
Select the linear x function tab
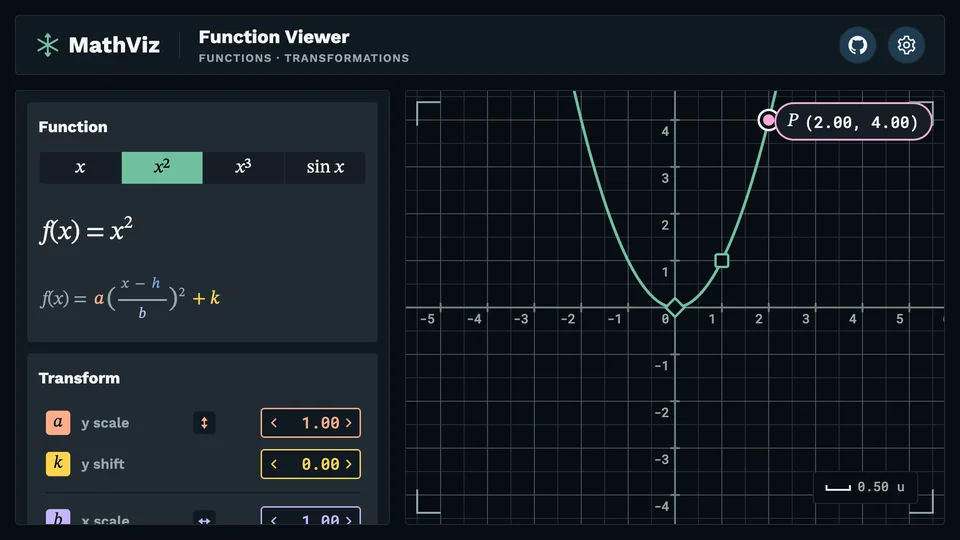(x=80, y=167)
